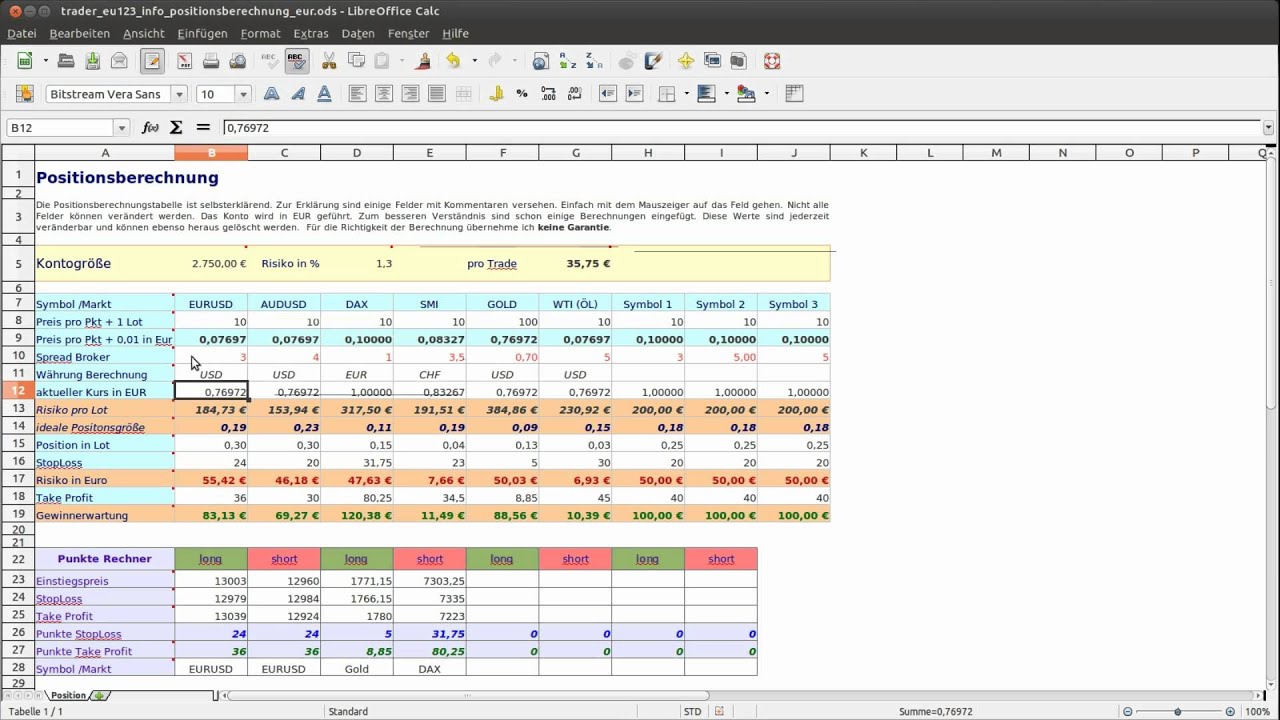Print the file directly
The image size is (1280, 720).
click(x=211, y=61)
